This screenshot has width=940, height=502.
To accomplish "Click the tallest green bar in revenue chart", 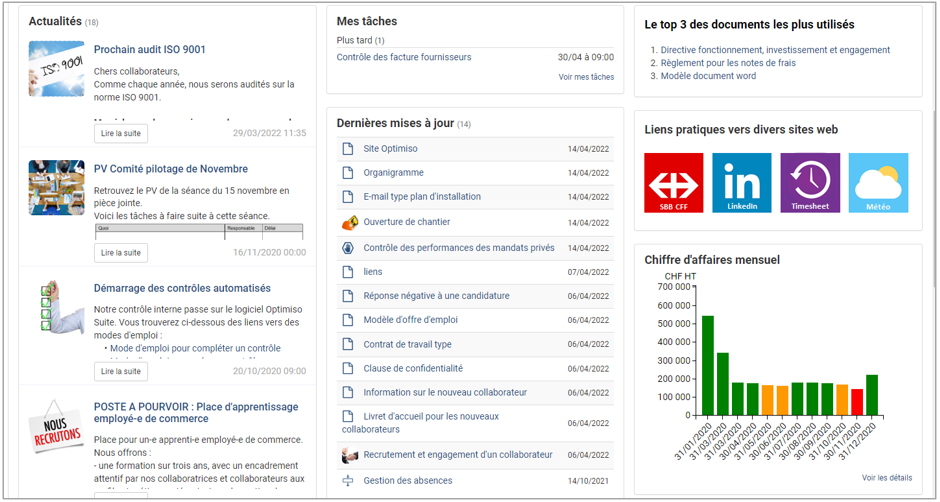I will pyautogui.click(x=707, y=365).
